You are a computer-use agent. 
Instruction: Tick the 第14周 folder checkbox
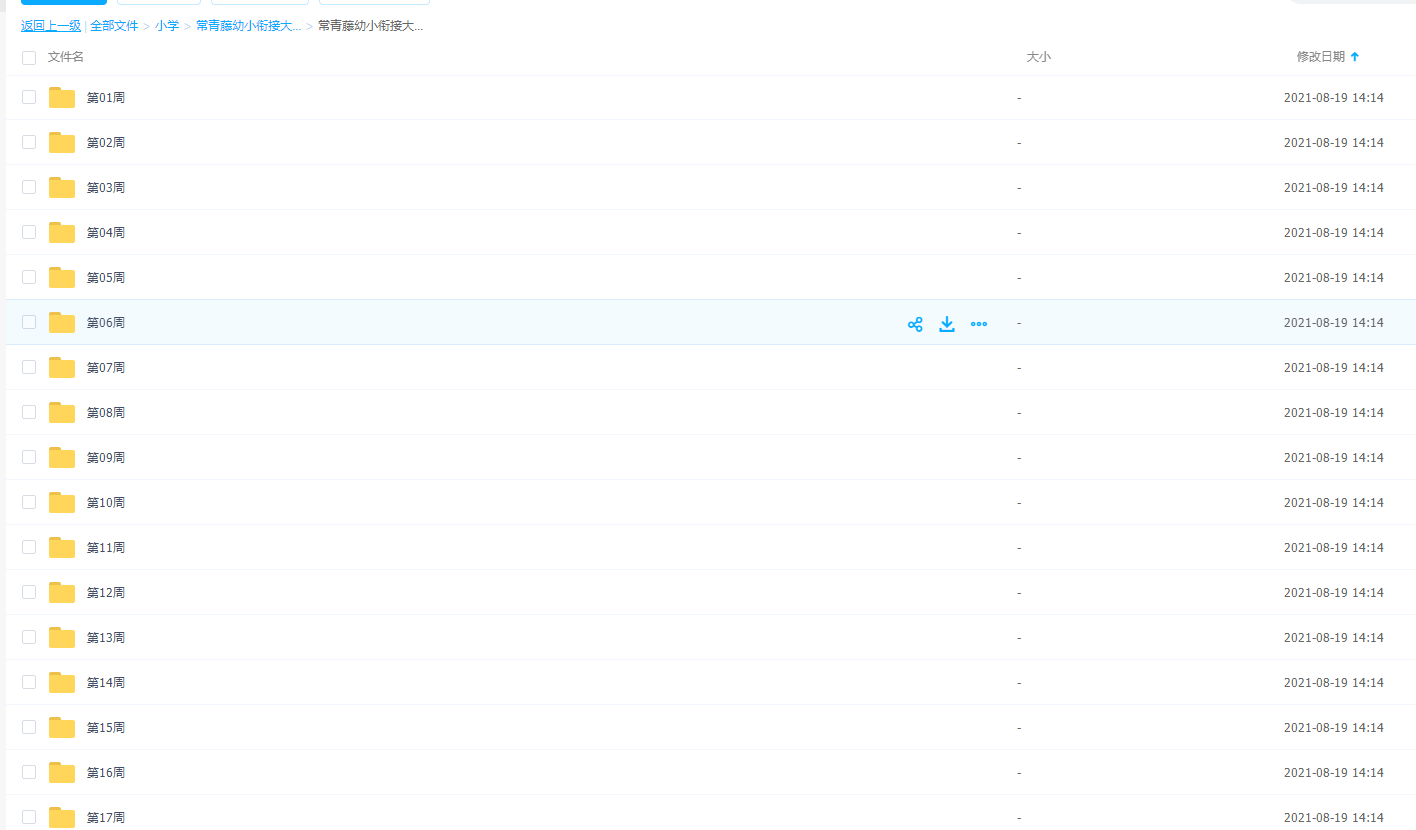pos(29,682)
